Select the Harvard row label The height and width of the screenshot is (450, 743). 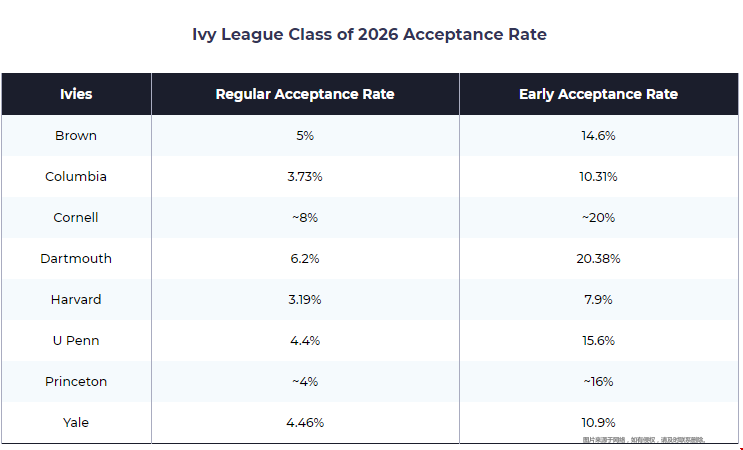click(76, 299)
